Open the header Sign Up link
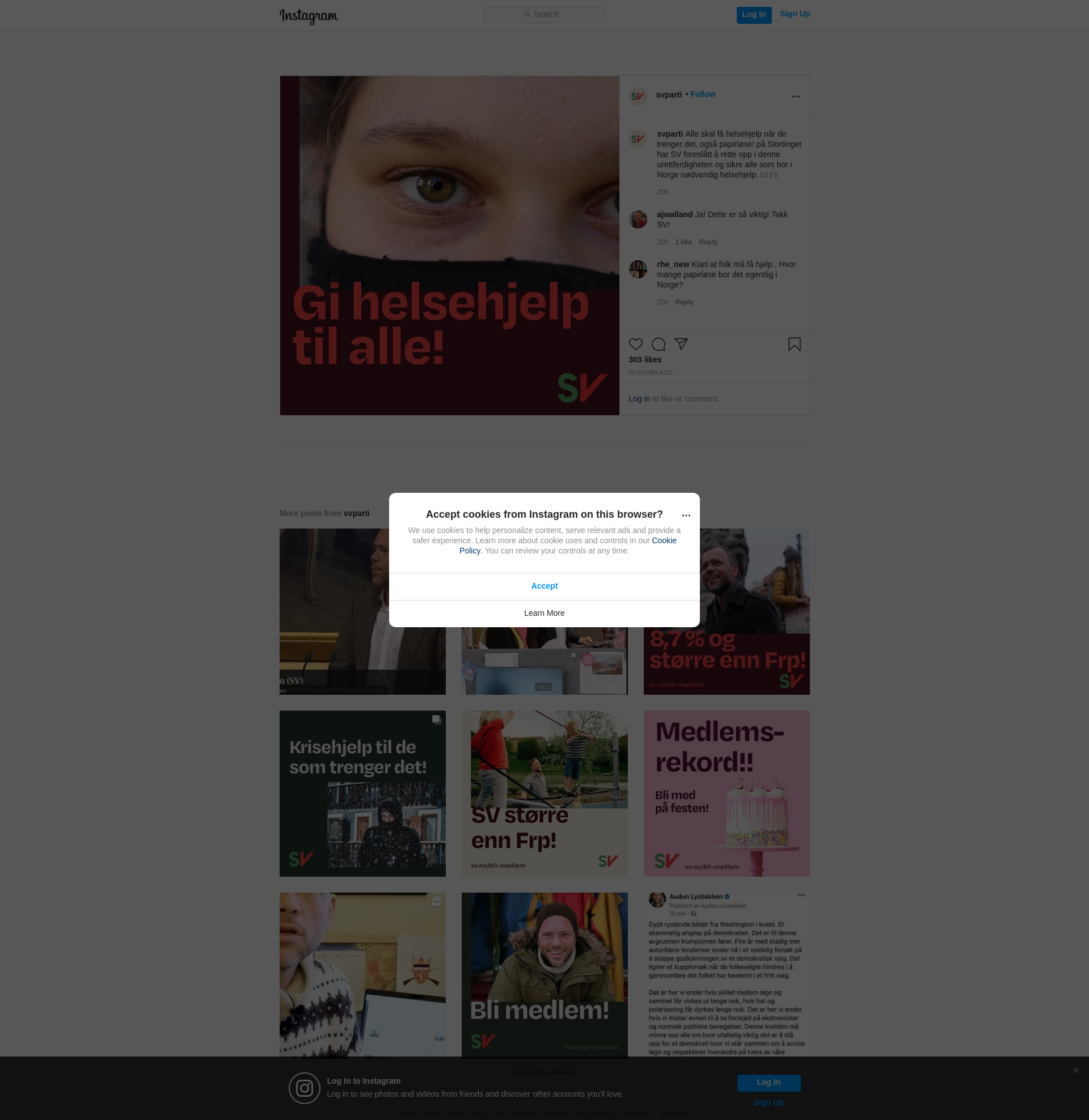 (x=795, y=14)
